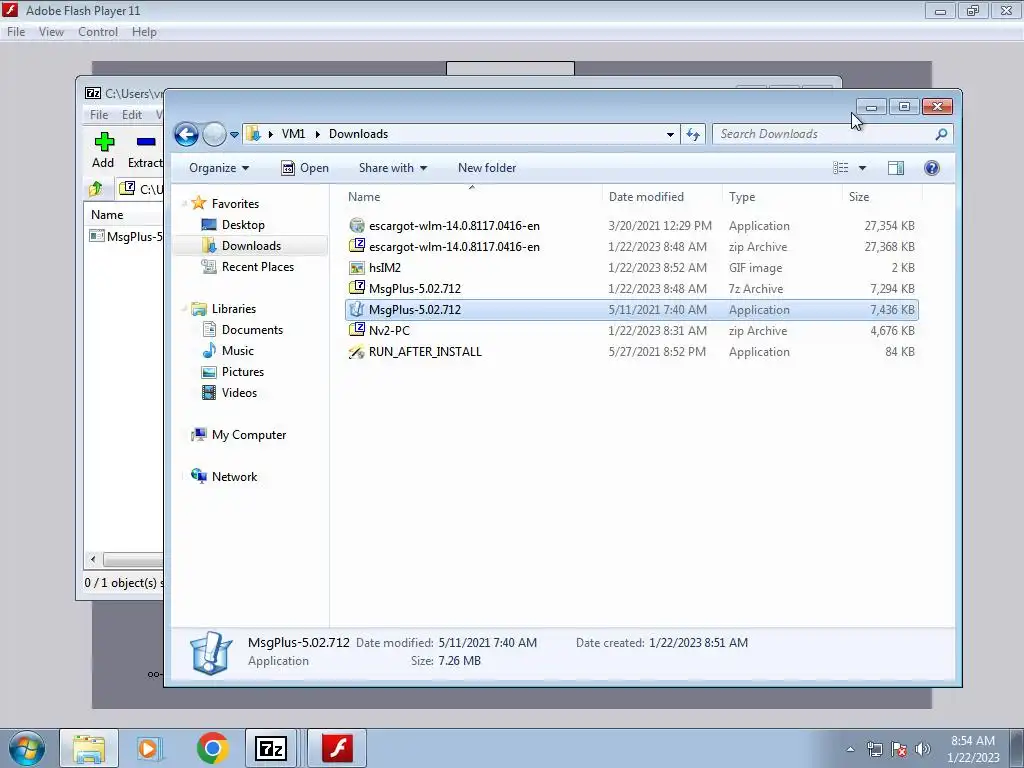Select the RUN_AFTER_INSTALL application icon
The height and width of the screenshot is (768, 1024).
[357, 351]
